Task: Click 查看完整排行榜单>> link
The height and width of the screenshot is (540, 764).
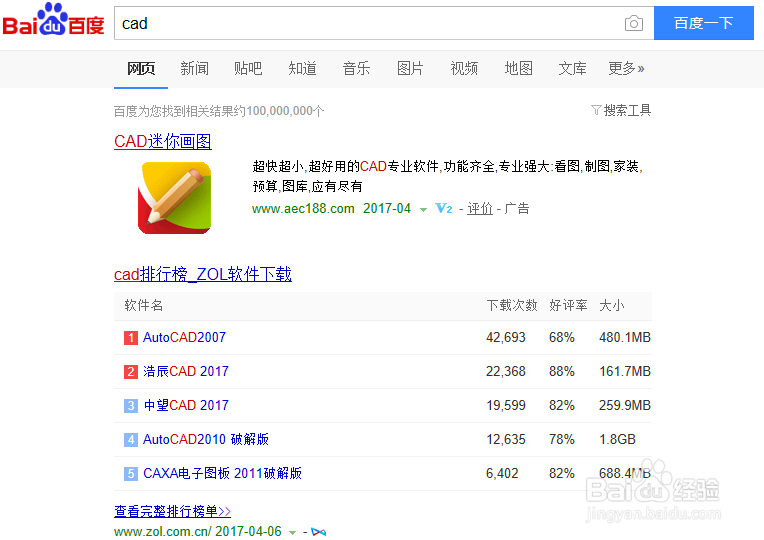Action: pyautogui.click(x=172, y=511)
